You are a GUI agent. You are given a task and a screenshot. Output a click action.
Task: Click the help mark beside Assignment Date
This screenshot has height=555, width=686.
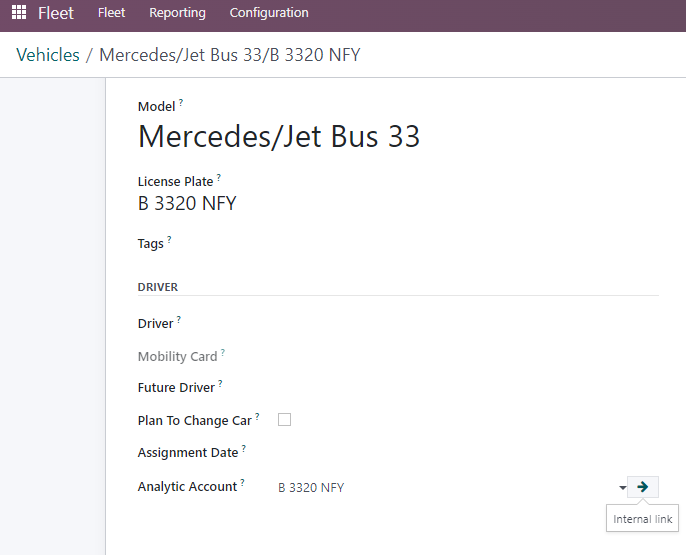(x=244, y=448)
